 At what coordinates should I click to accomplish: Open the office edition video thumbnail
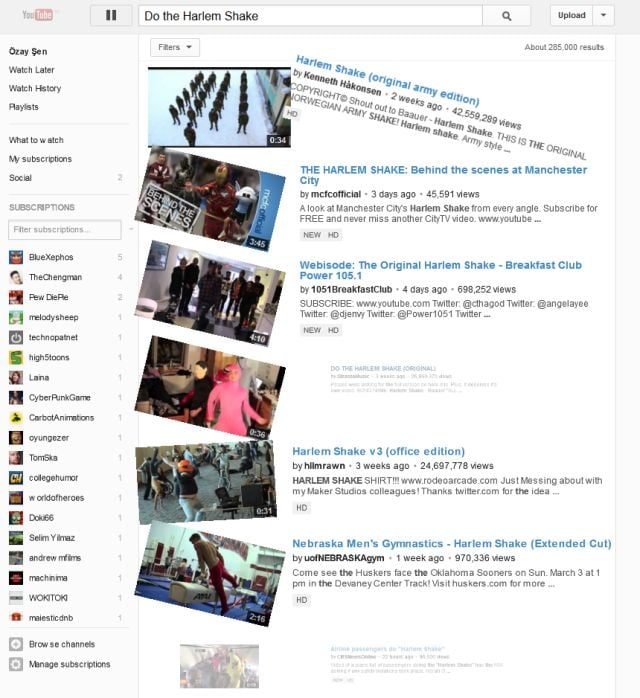[x=206, y=481]
